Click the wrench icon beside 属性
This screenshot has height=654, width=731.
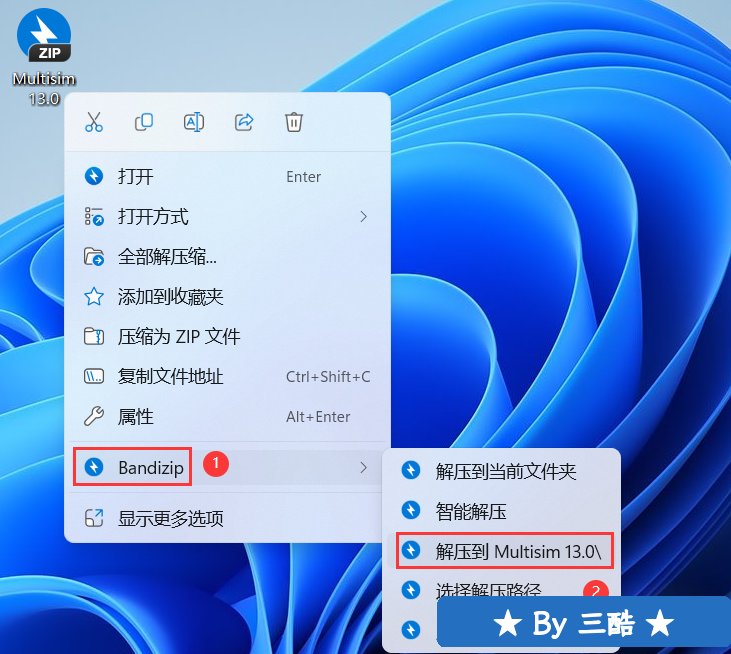click(x=94, y=416)
